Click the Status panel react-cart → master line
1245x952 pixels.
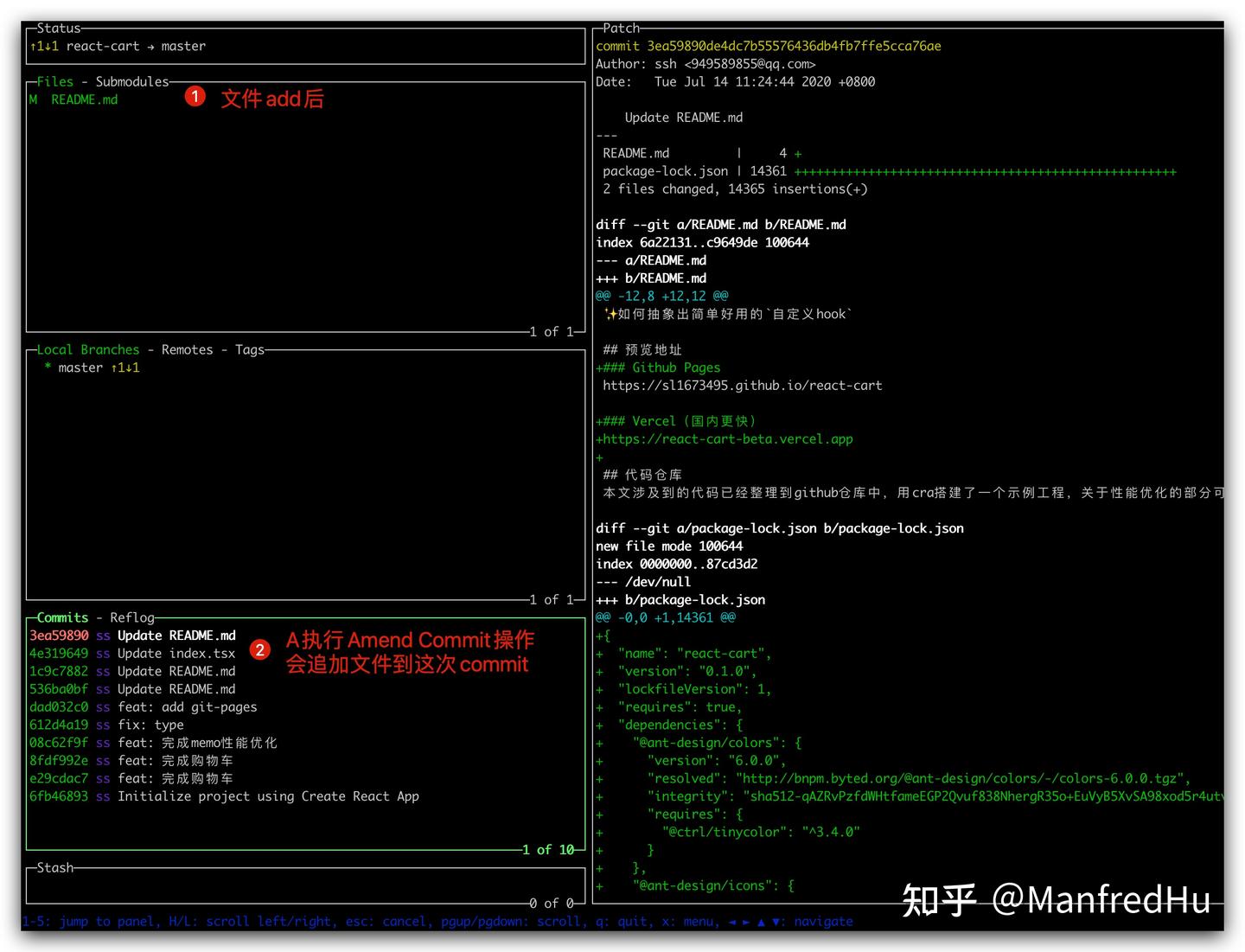pos(118,47)
